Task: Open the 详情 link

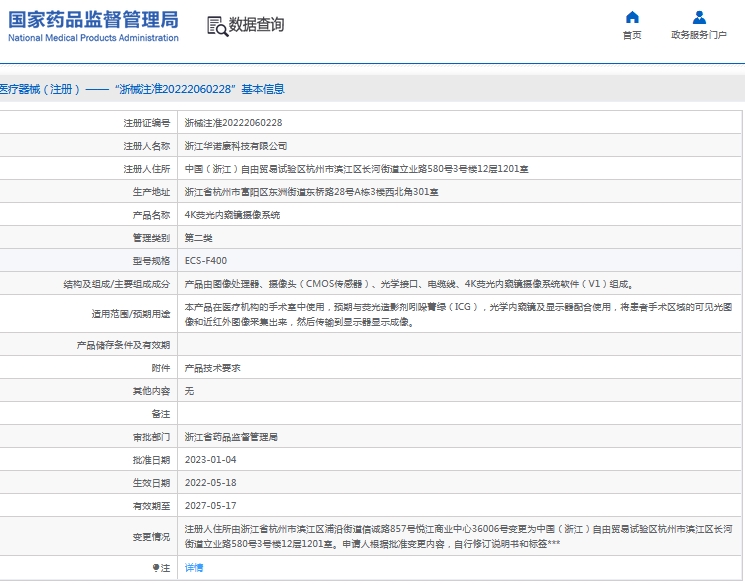Action: click(x=194, y=568)
